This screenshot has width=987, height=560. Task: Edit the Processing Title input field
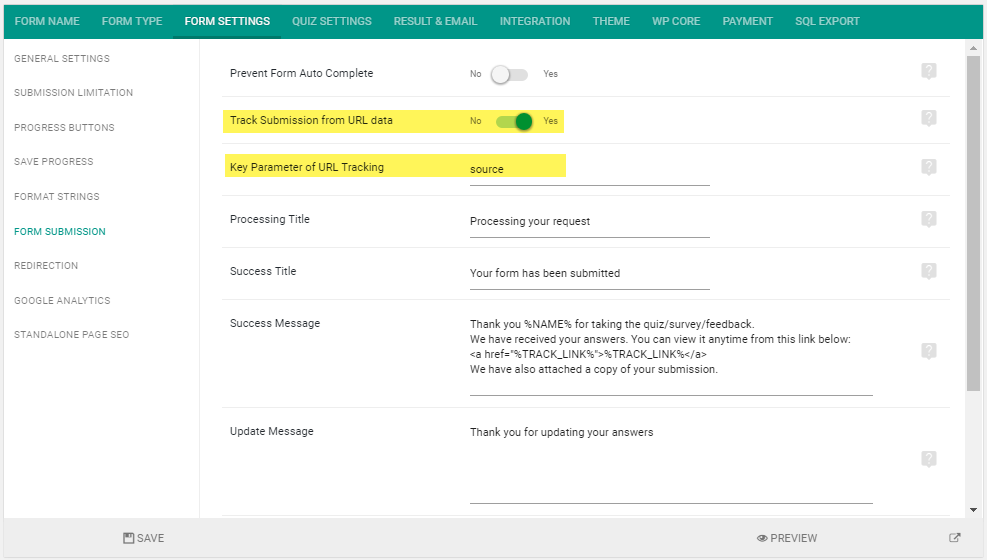click(x=590, y=222)
